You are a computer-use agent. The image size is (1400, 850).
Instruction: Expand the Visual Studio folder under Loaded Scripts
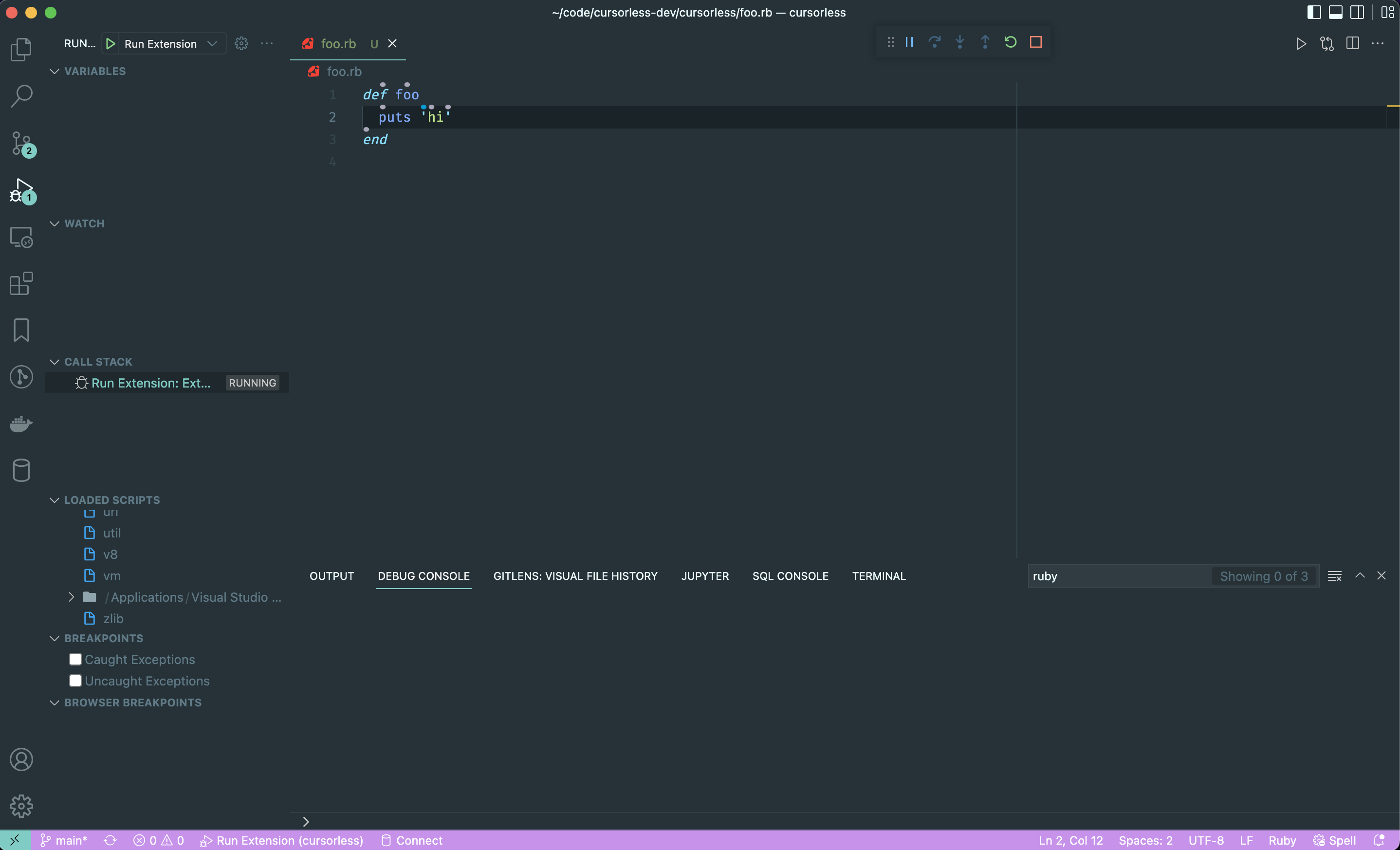[x=71, y=597]
